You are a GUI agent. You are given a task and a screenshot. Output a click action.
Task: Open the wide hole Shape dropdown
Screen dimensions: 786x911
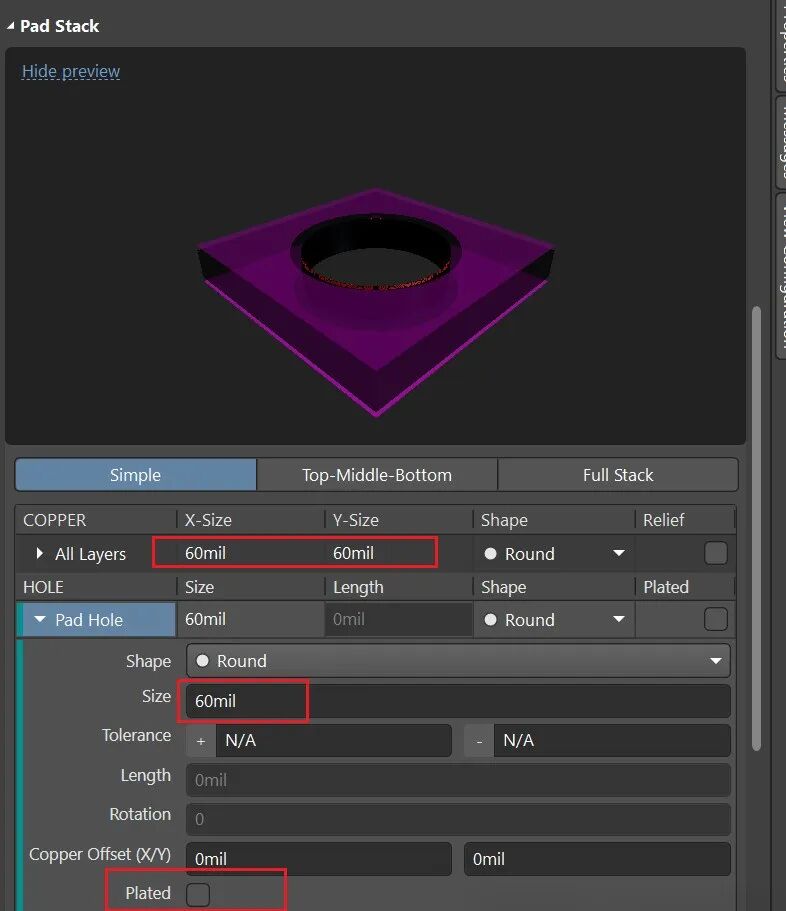click(x=458, y=661)
